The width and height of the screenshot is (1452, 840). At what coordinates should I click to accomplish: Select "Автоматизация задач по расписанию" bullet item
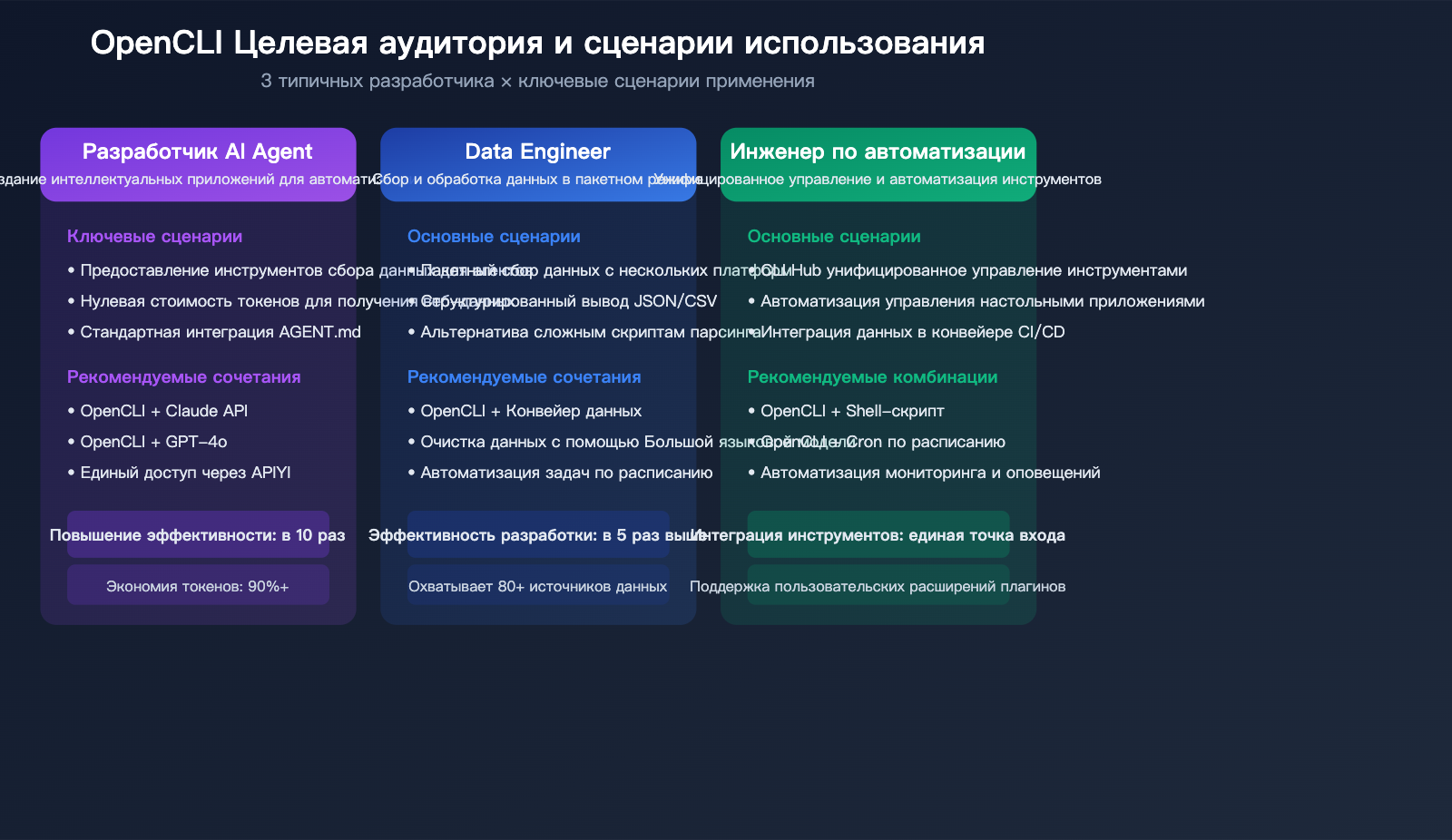tap(566, 473)
